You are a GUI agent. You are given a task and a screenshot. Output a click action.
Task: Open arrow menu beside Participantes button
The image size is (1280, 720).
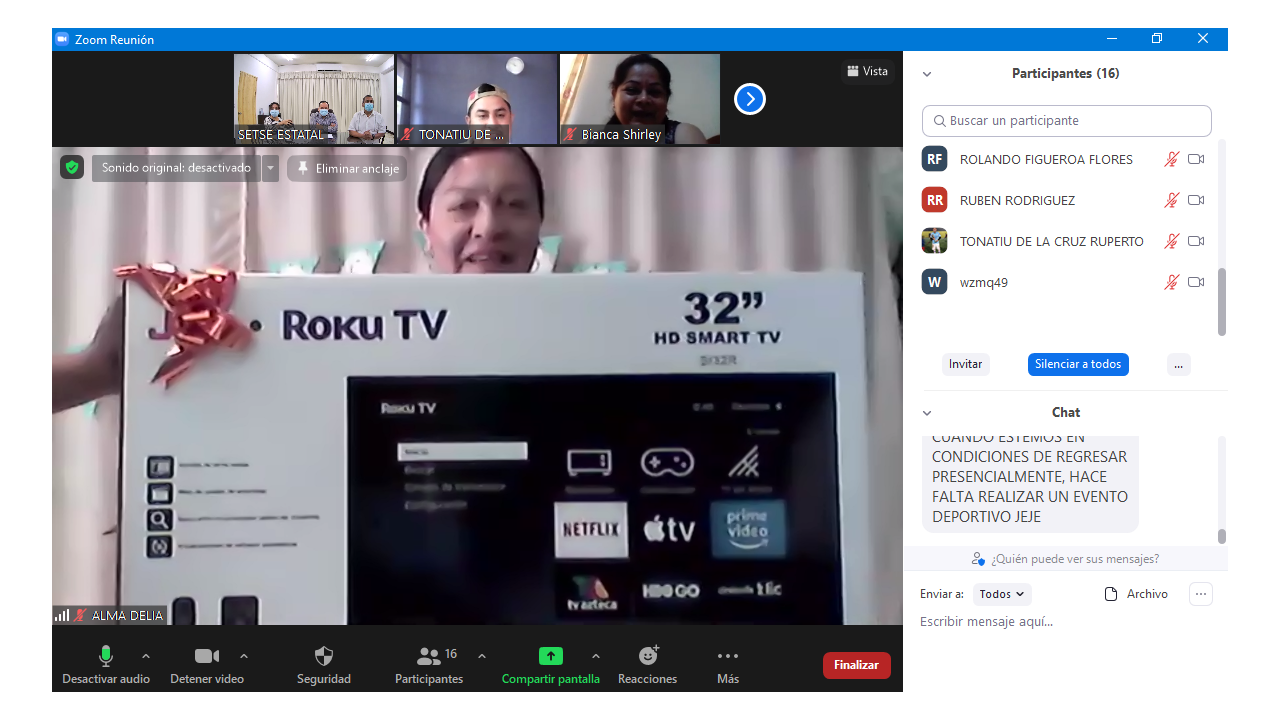tap(482, 656)
